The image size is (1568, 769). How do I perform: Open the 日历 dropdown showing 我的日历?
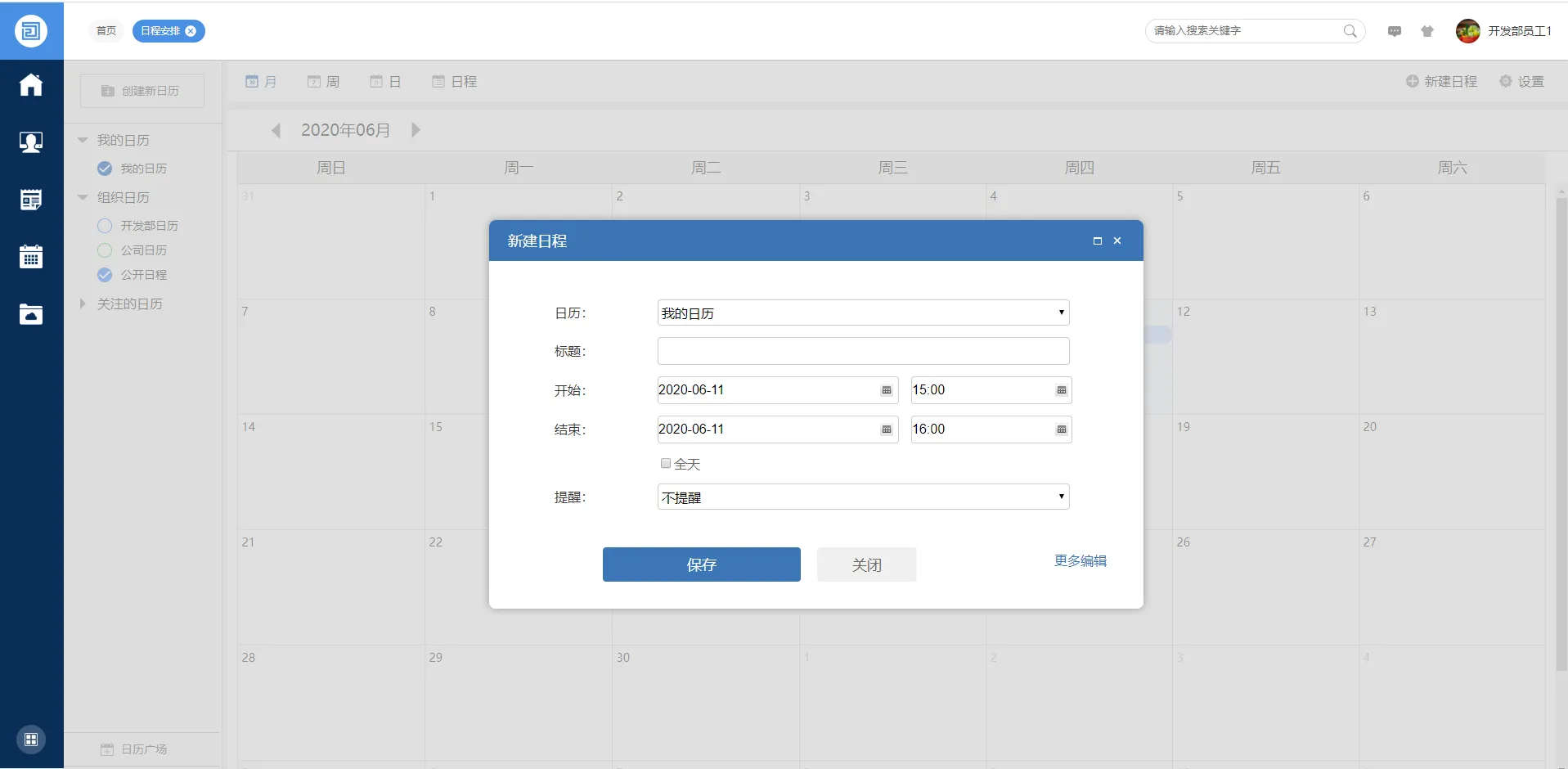click(x=863, y=313)
